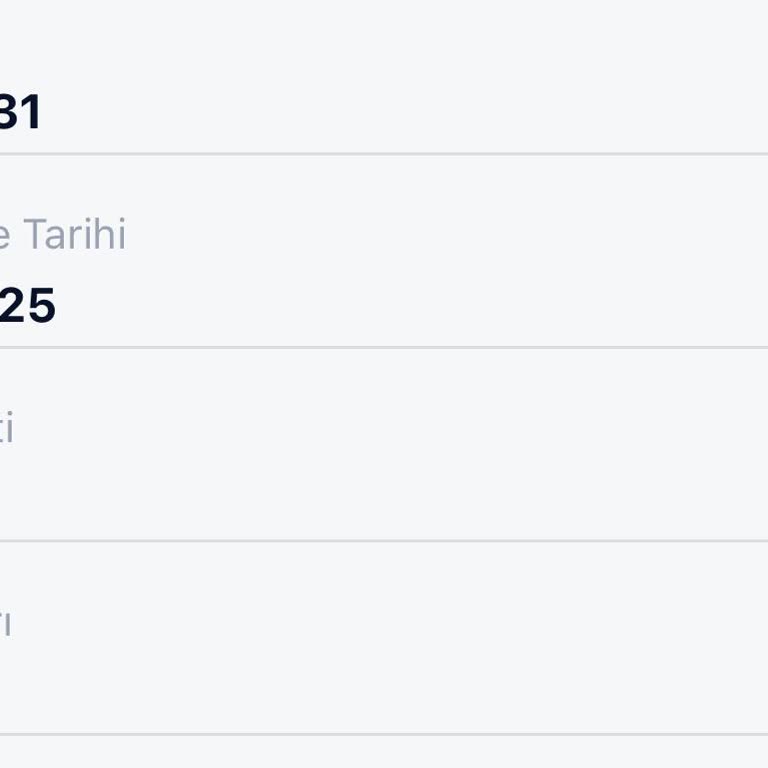Image resolution: width=768 pixels, height=768 pixels.
Task: Click the bold value ending in 25
Action: [x=27, y=305]
